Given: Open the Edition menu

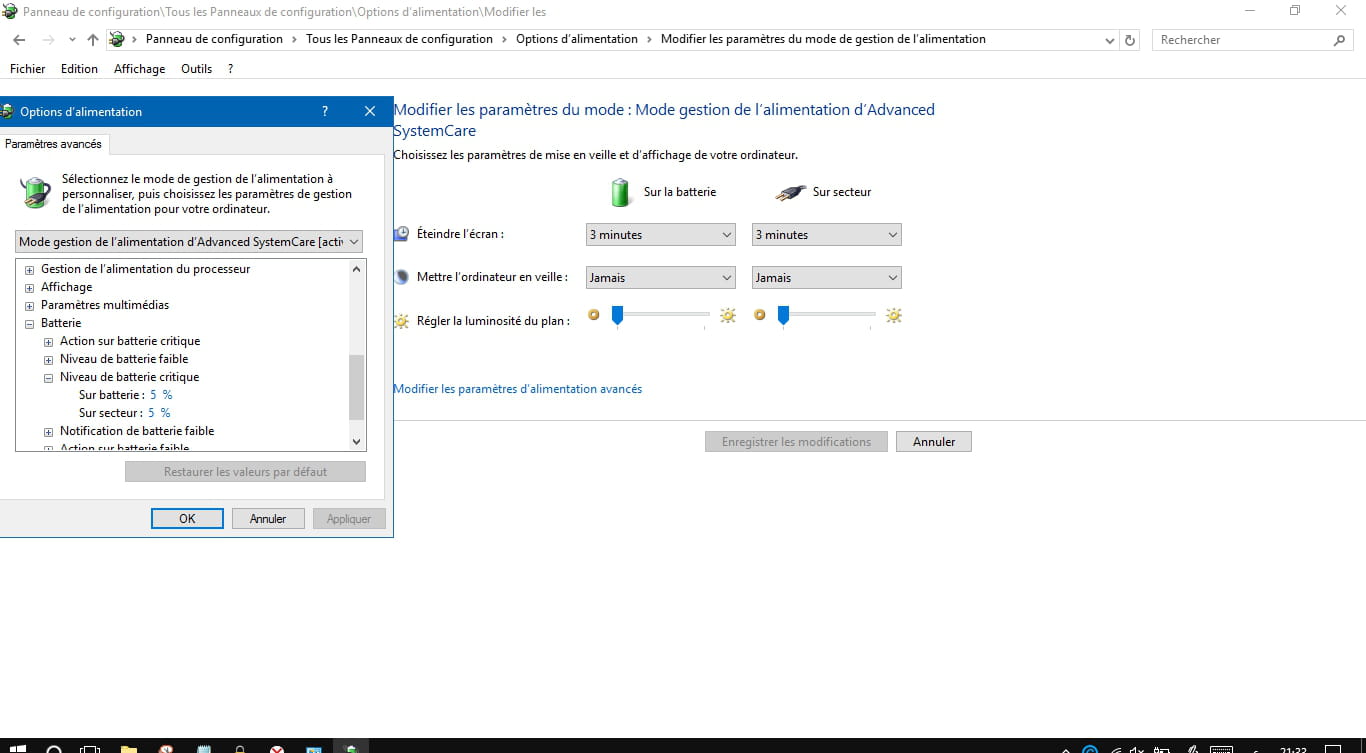Looking at the screenshot, I should click(79, 69).
